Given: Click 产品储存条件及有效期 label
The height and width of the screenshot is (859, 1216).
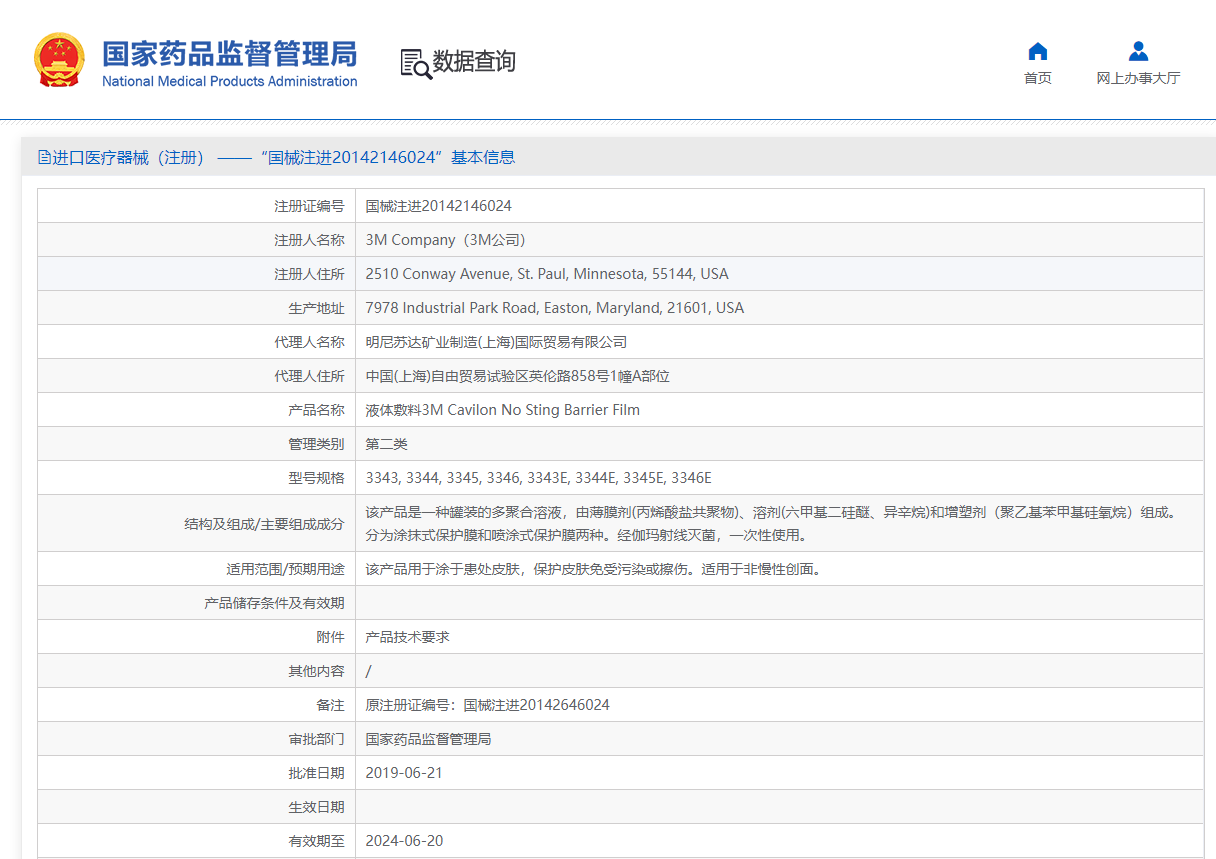Looking at the screenshot, I should pos(275,603).
